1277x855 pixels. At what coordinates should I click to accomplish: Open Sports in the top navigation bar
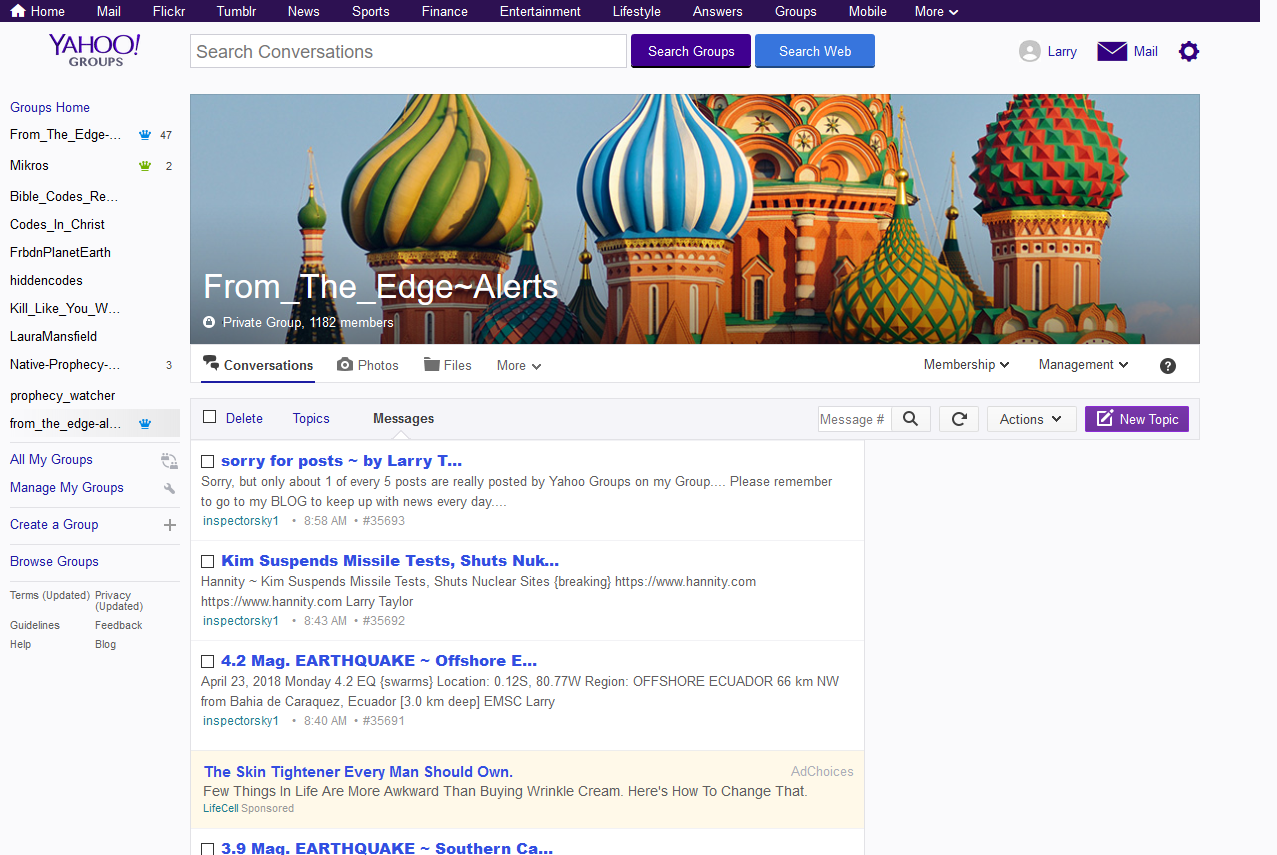pyautogui.click(x=371, y=12)
